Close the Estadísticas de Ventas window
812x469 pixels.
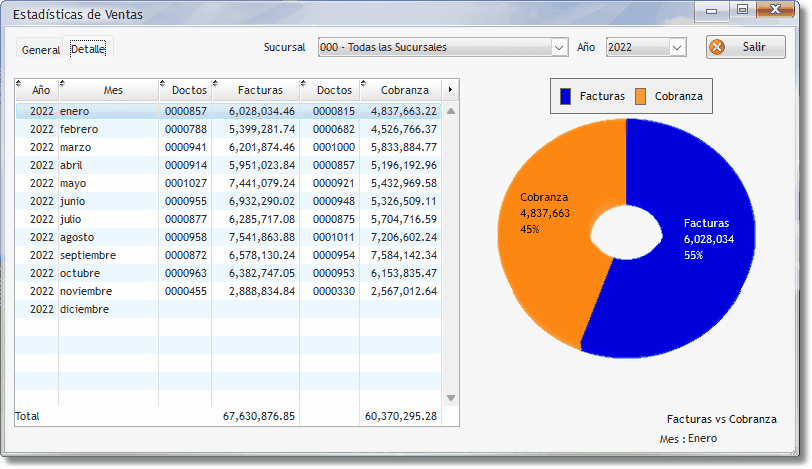click(x=775, y=10)
